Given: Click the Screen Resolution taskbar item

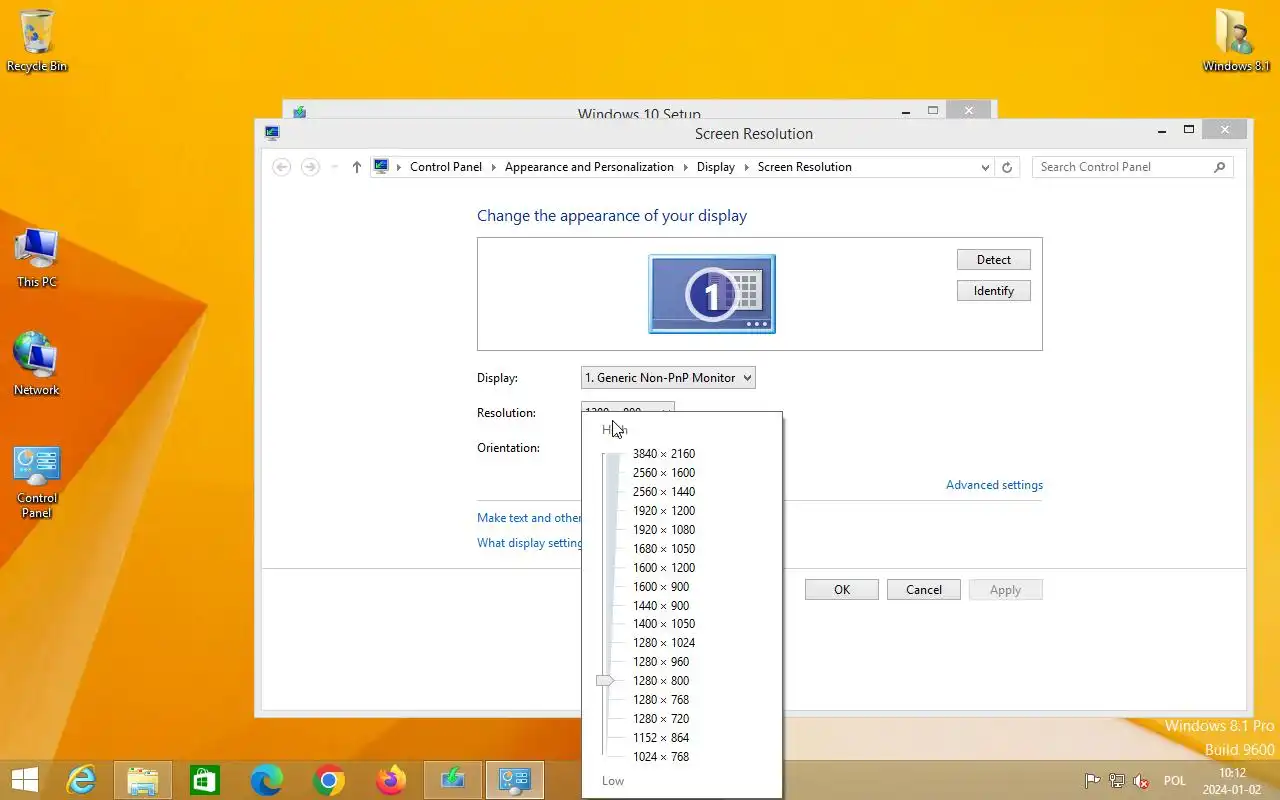Looking at the screenshot, I should point(515,780).
